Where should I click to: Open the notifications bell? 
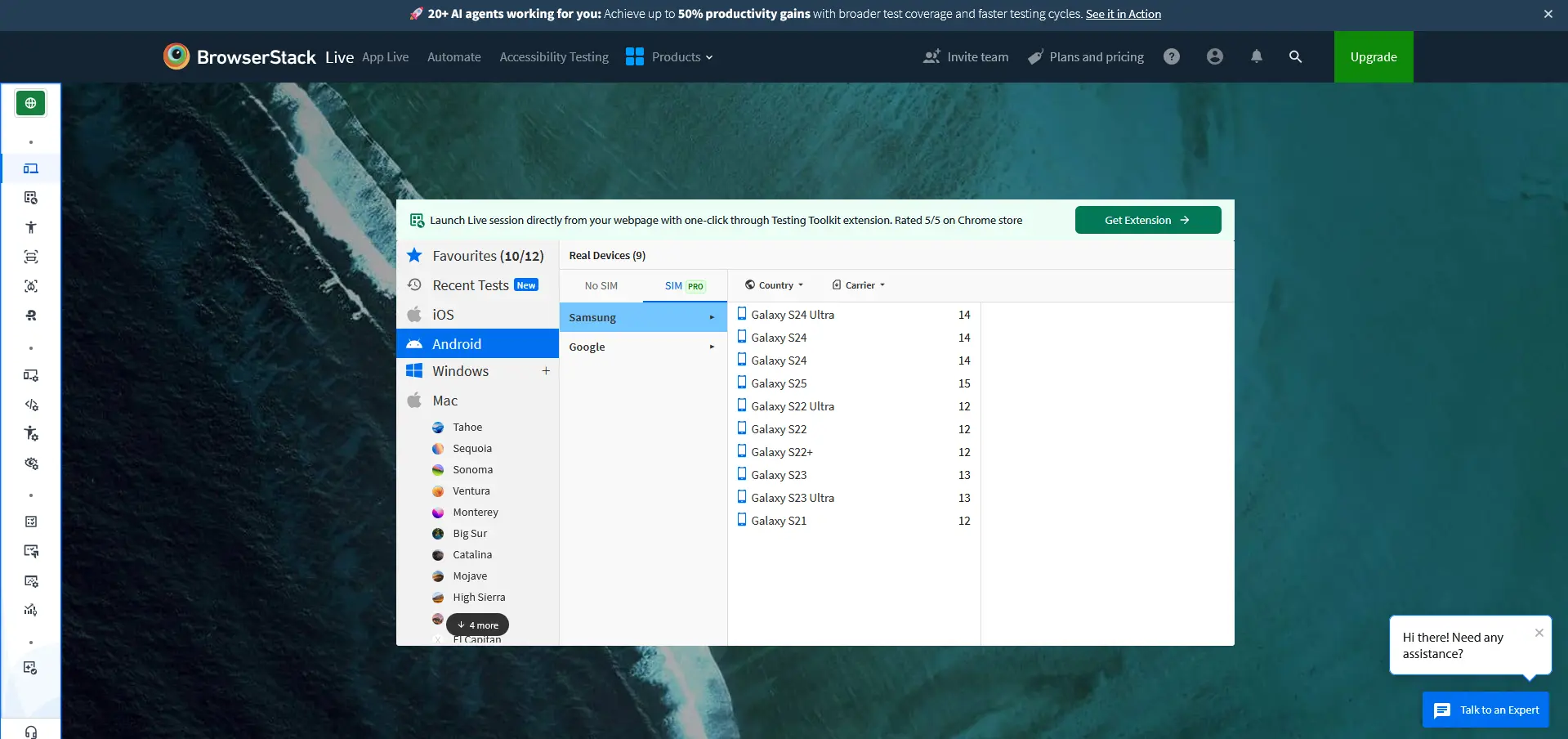click(x=1257, y=56)
